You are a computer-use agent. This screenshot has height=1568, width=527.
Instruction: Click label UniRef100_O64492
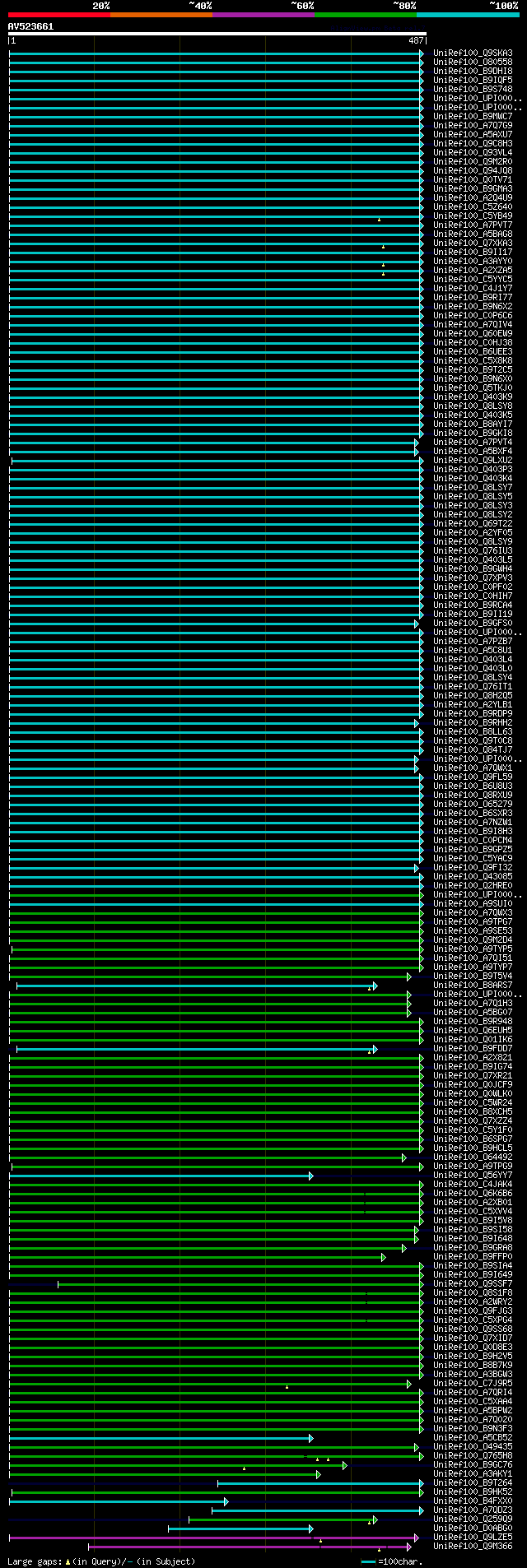click(473, 1157)
